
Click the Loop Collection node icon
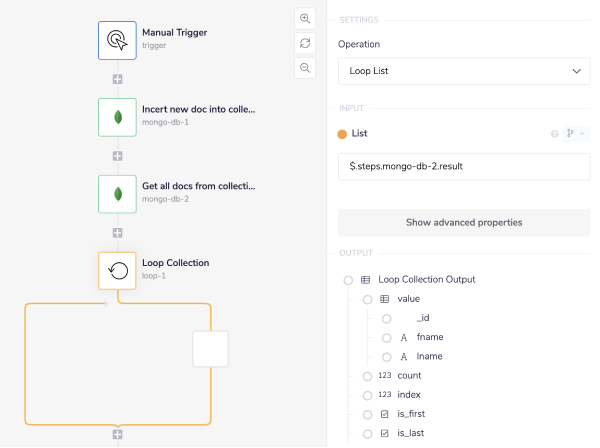[117, 270]
